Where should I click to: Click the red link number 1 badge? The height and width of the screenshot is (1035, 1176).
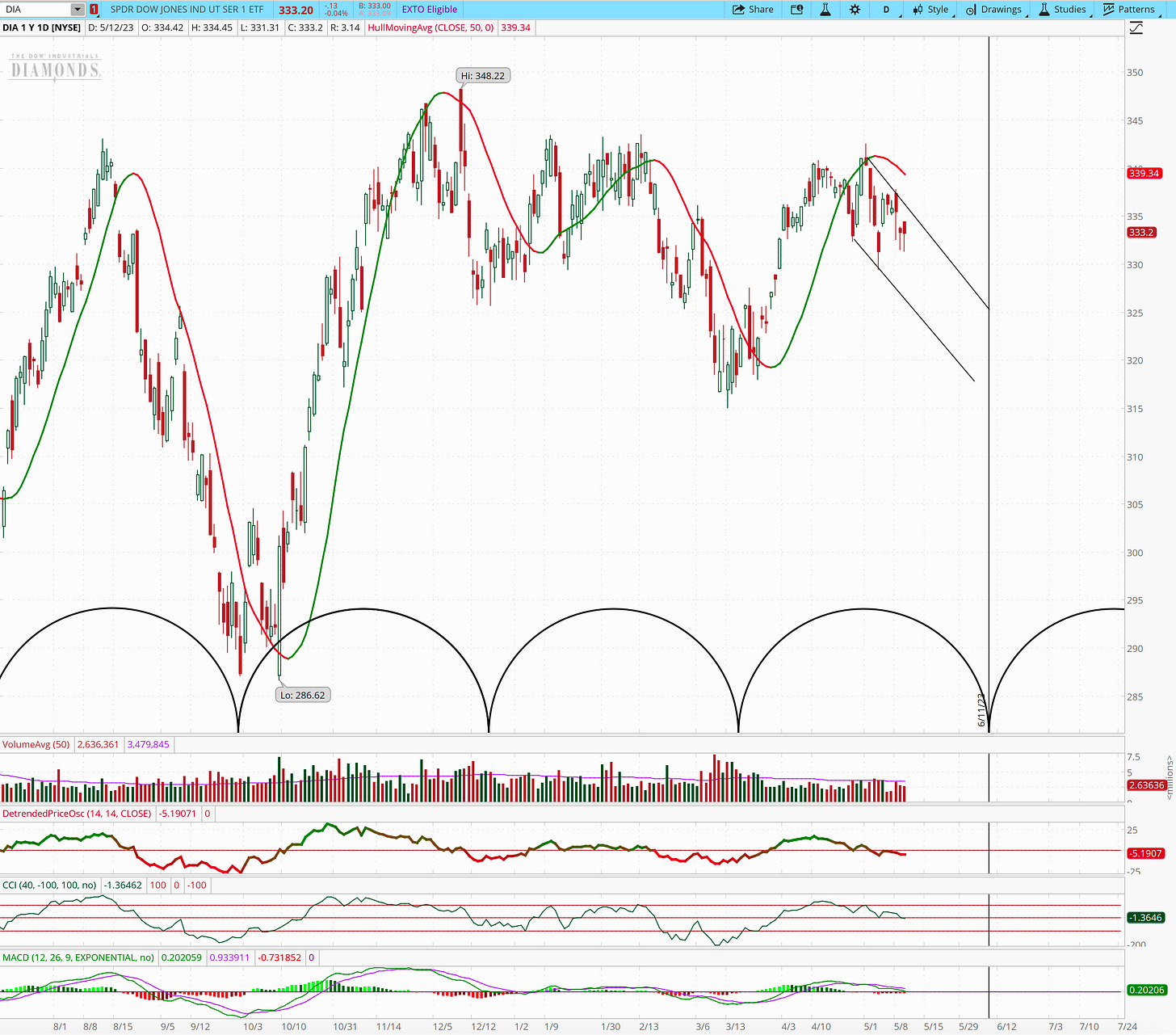pos(94,10)
